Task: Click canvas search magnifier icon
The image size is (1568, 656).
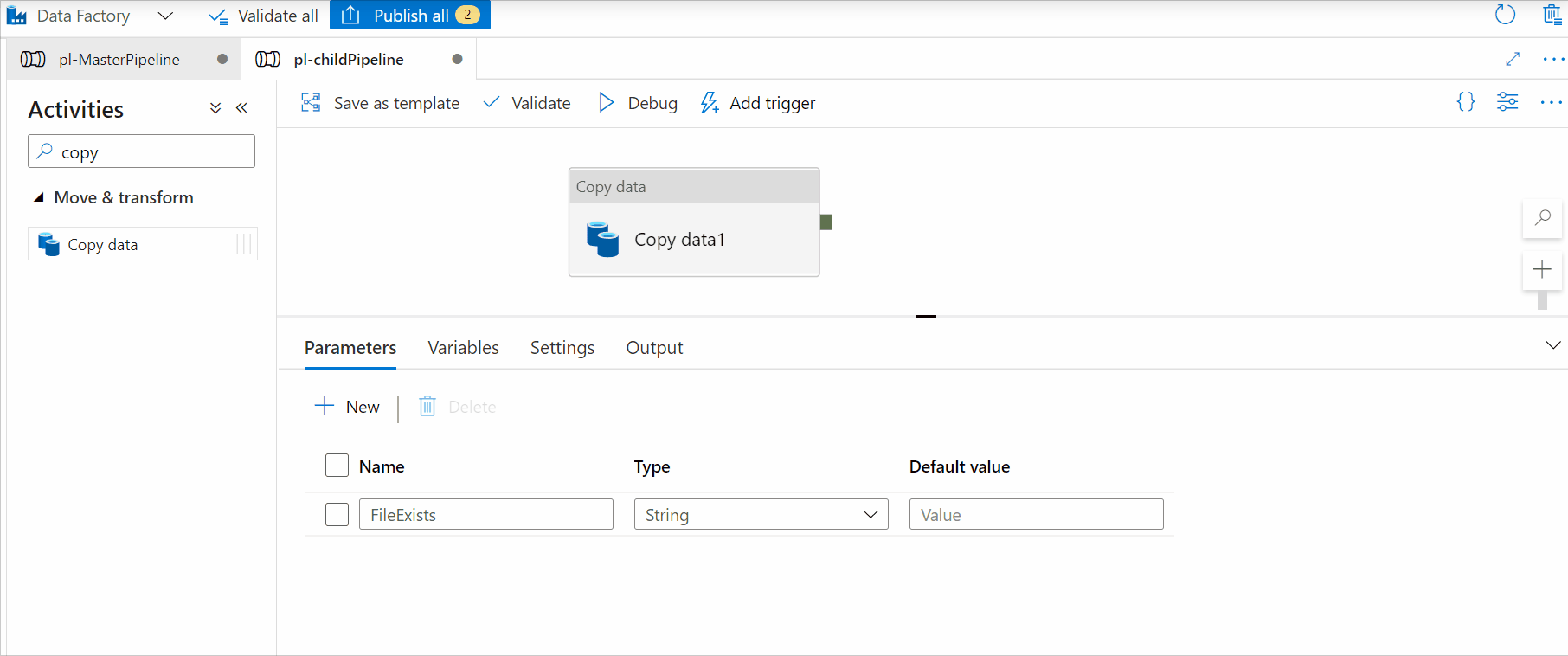Action: point(1542,217)
